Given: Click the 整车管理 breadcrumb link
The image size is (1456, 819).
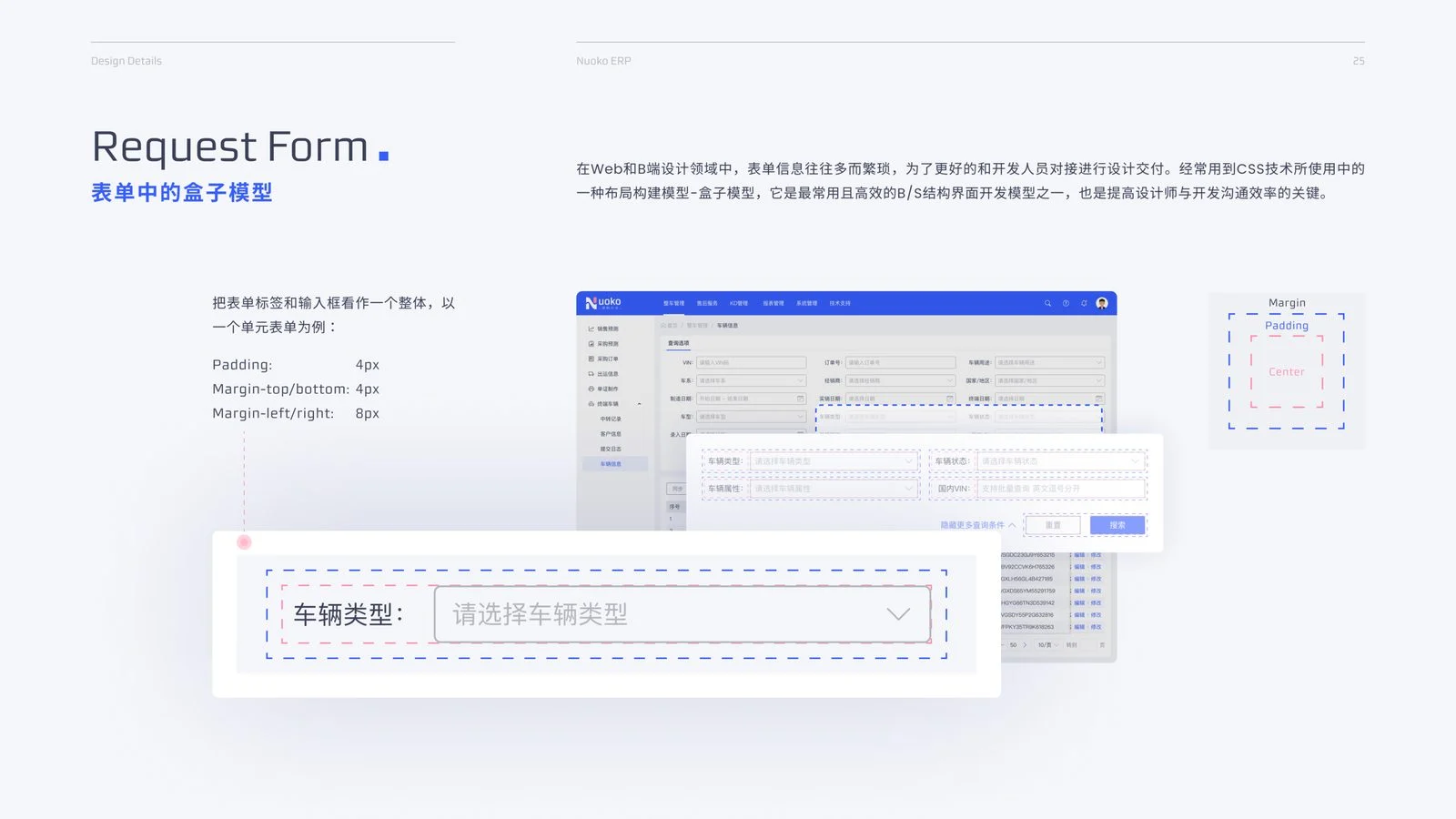Looking at the screenshot, I should pyautogui.click(x=697, y=325).
